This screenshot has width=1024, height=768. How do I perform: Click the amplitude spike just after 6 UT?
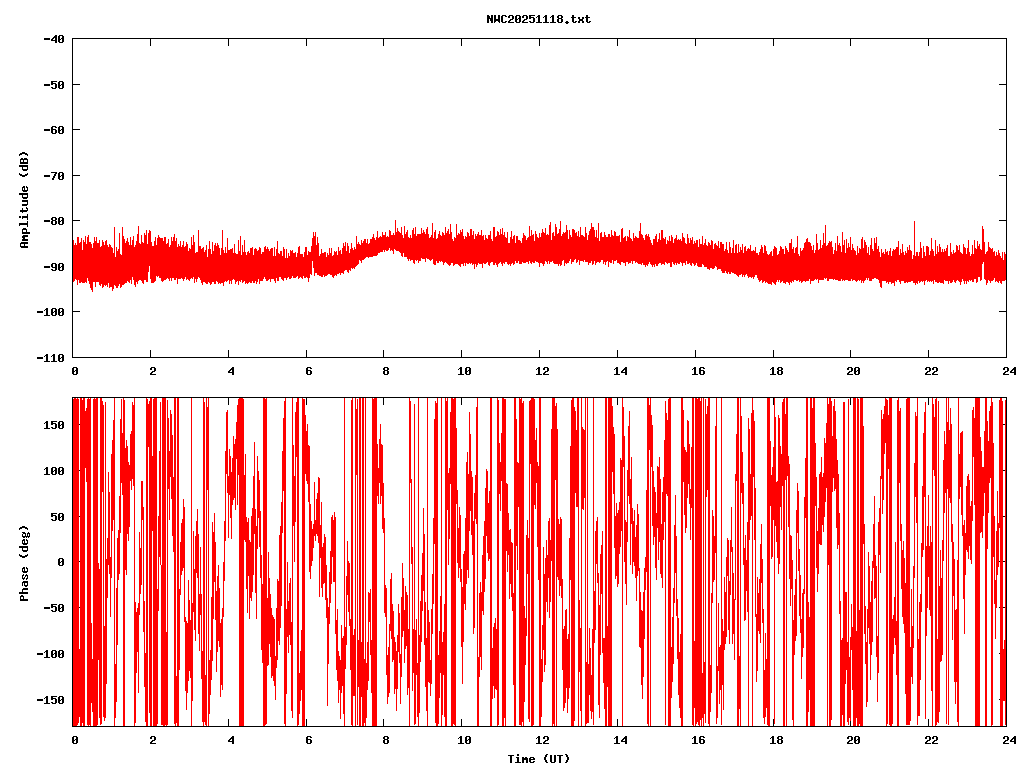pos(315,245)
